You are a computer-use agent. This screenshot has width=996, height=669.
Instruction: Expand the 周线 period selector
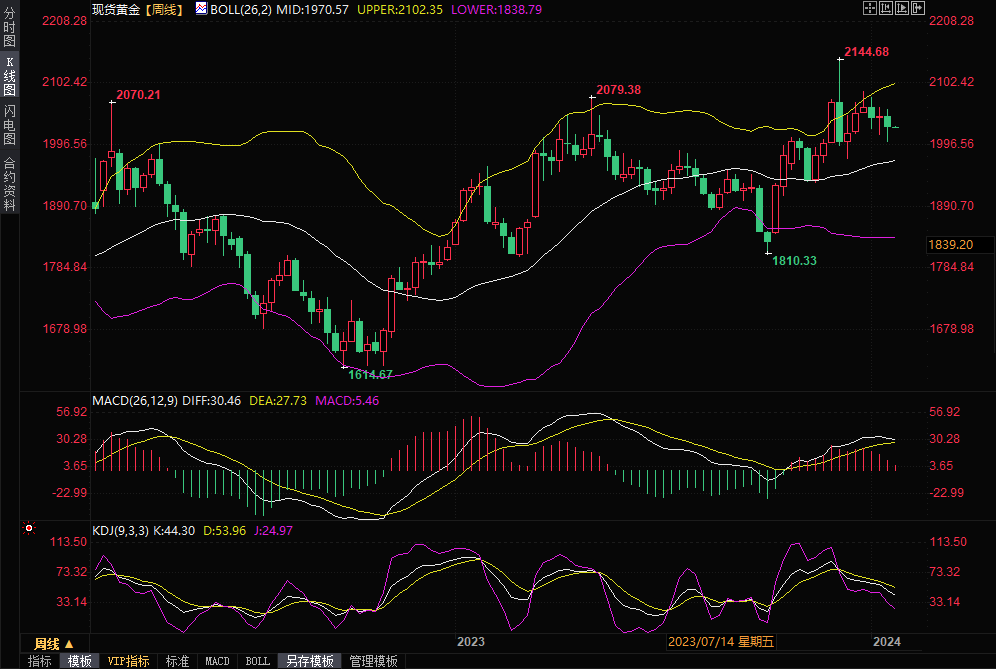tap(54, 643)
